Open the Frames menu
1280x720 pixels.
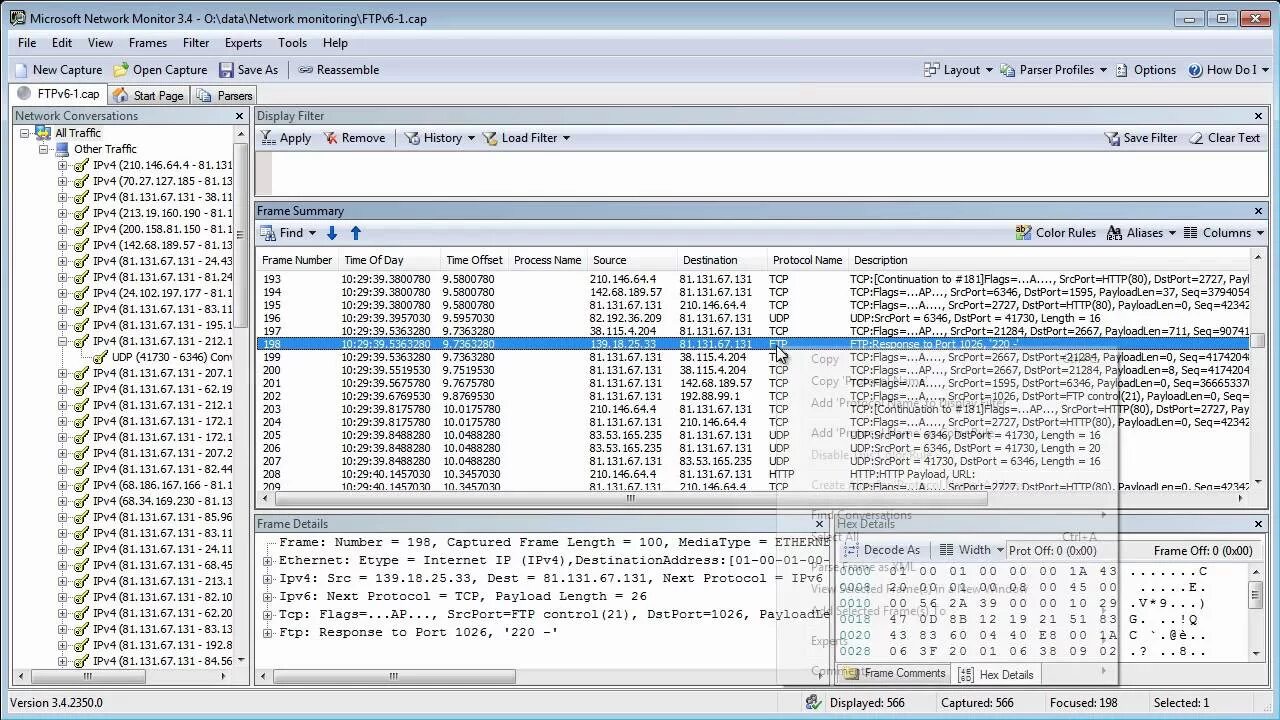(x=148, y=43)
